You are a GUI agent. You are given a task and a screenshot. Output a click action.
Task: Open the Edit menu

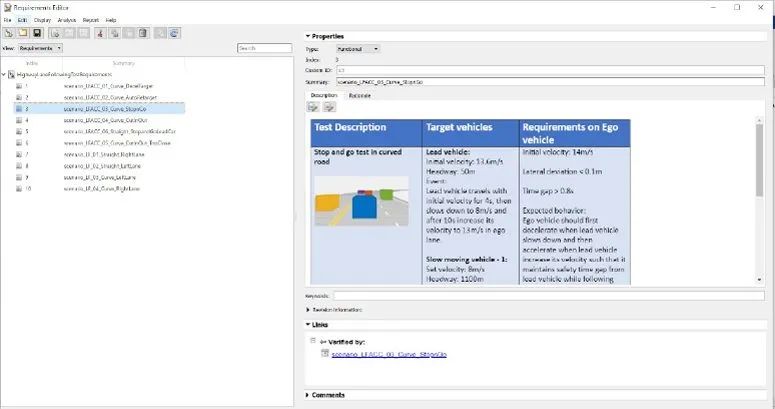point(23,20)
